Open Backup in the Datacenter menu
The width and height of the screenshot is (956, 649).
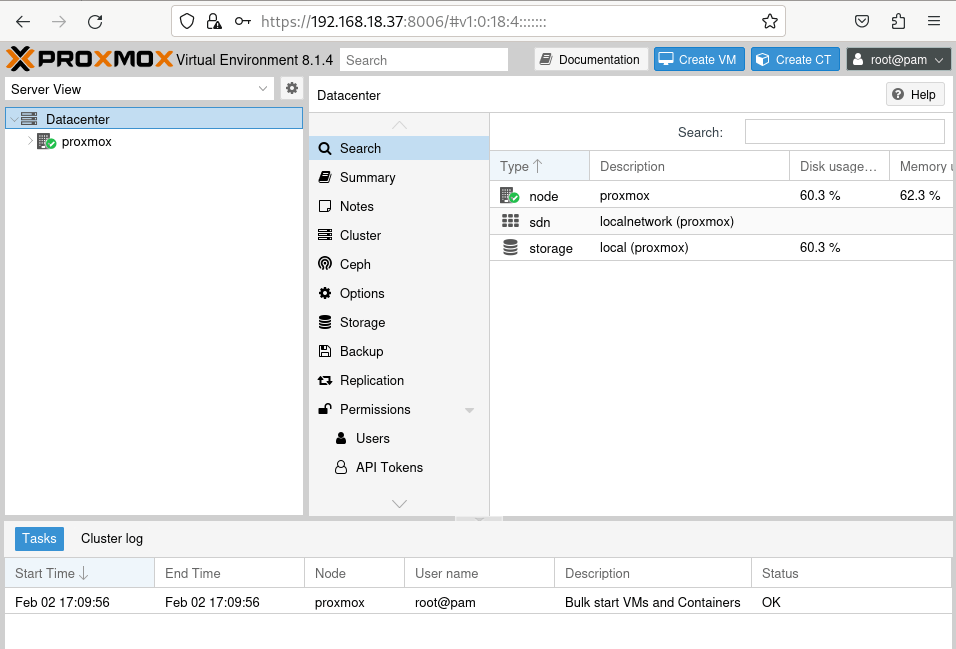click(x=399, y=351)
